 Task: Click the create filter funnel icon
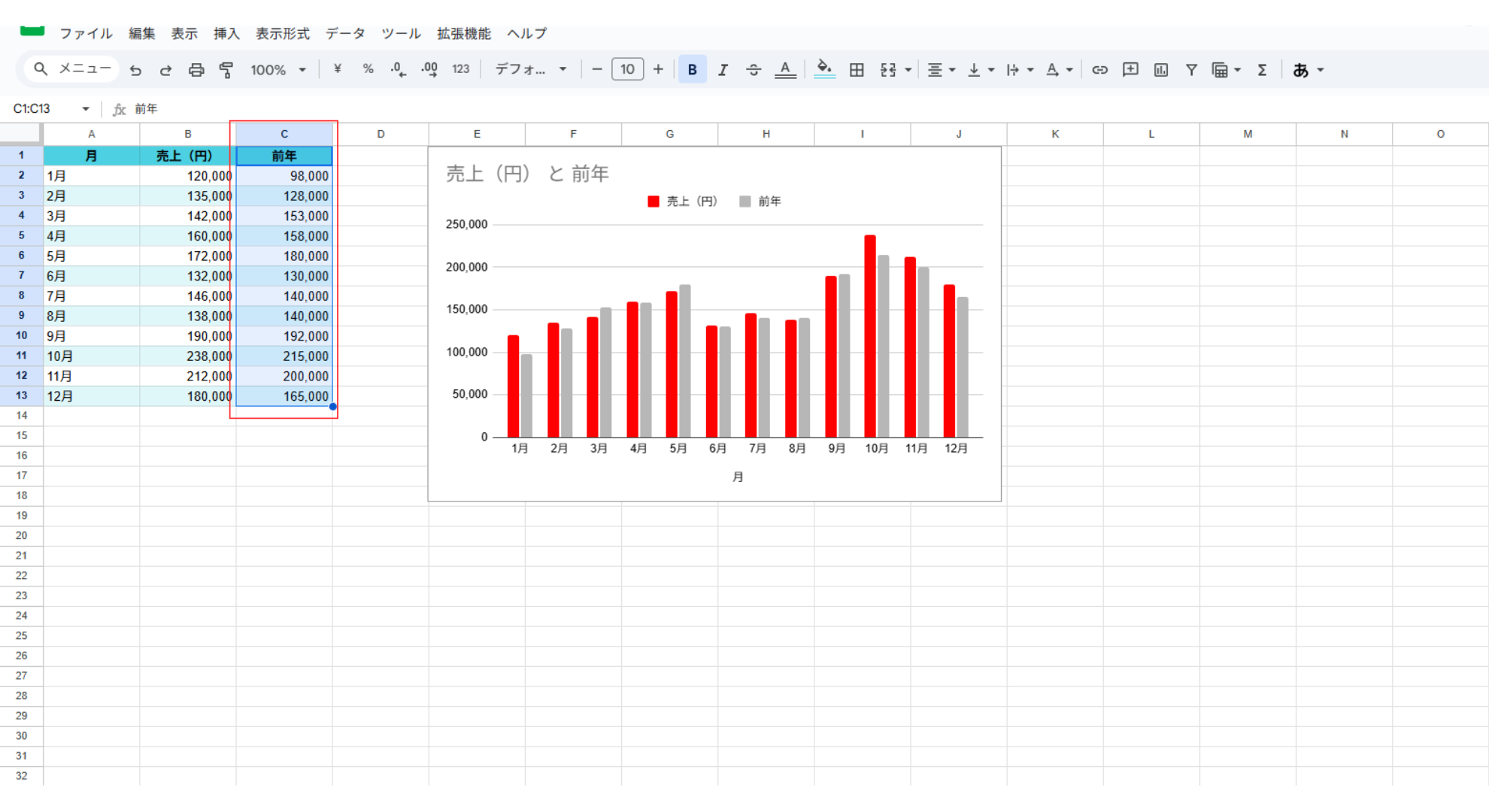point(1191,70)
